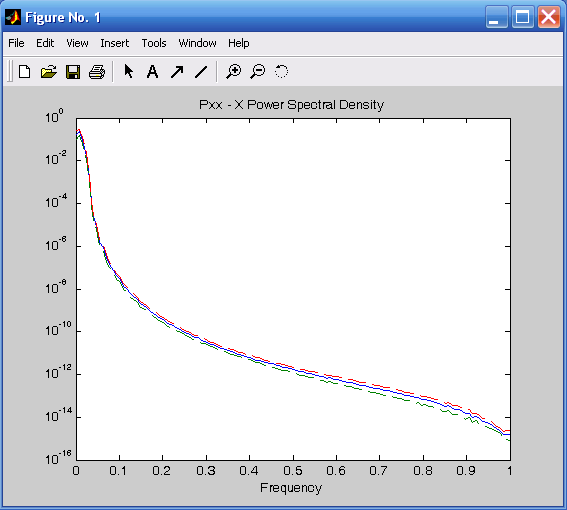Open the Window menu
Image resolution: width=567 pixels, height=510 pixels.
[197, 43]
